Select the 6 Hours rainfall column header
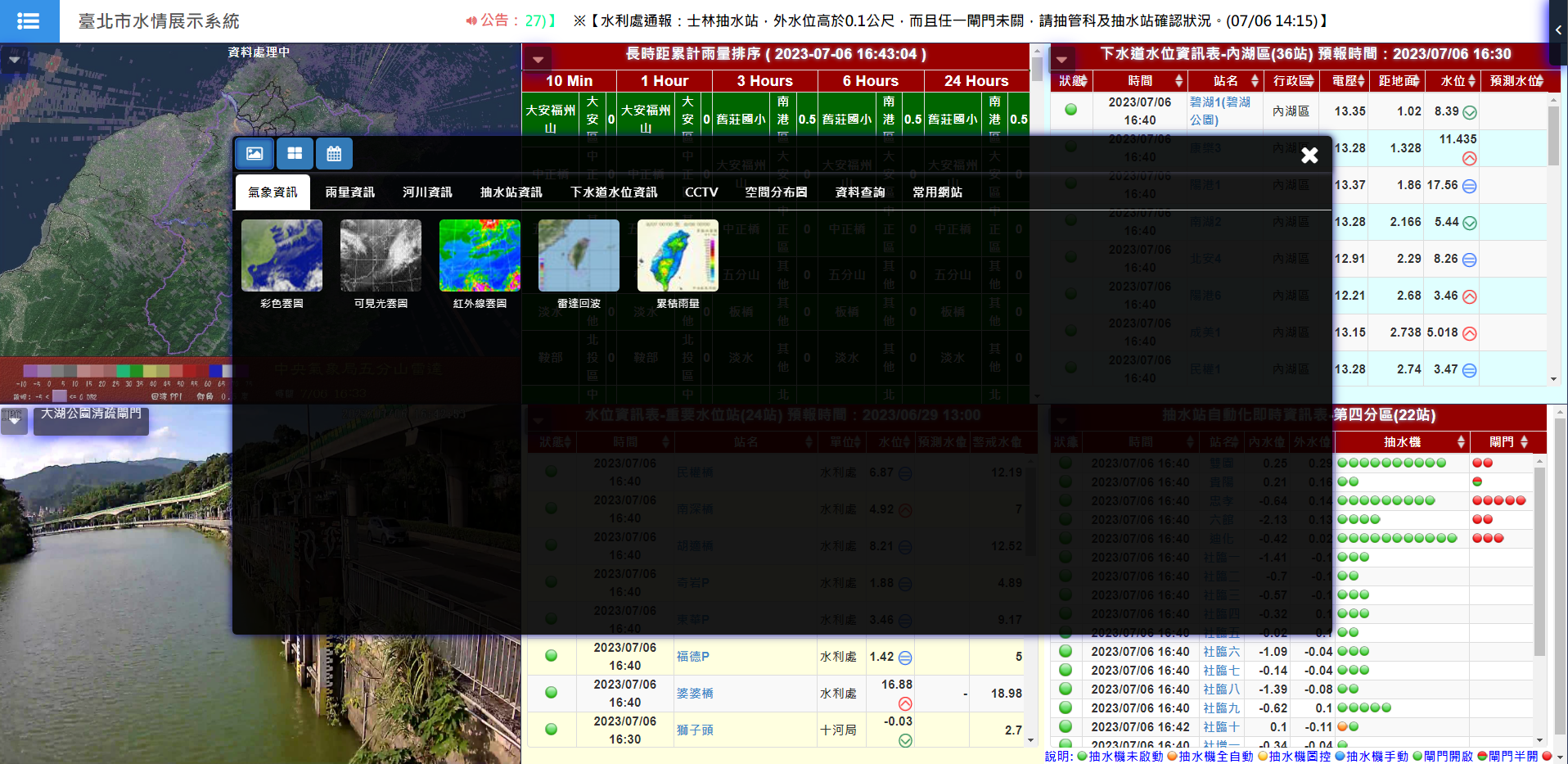The height and width of the screenshot is (764, 1568). click(x=871, y=81)
